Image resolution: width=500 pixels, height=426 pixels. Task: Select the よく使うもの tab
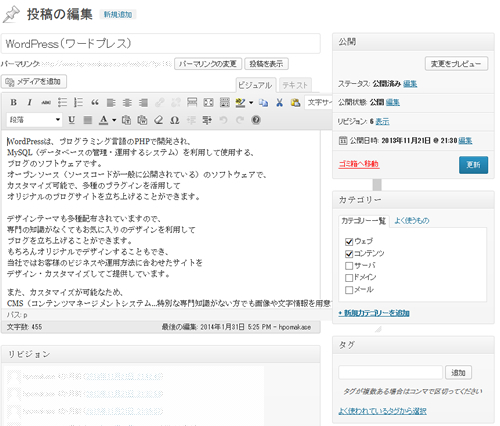412,221
